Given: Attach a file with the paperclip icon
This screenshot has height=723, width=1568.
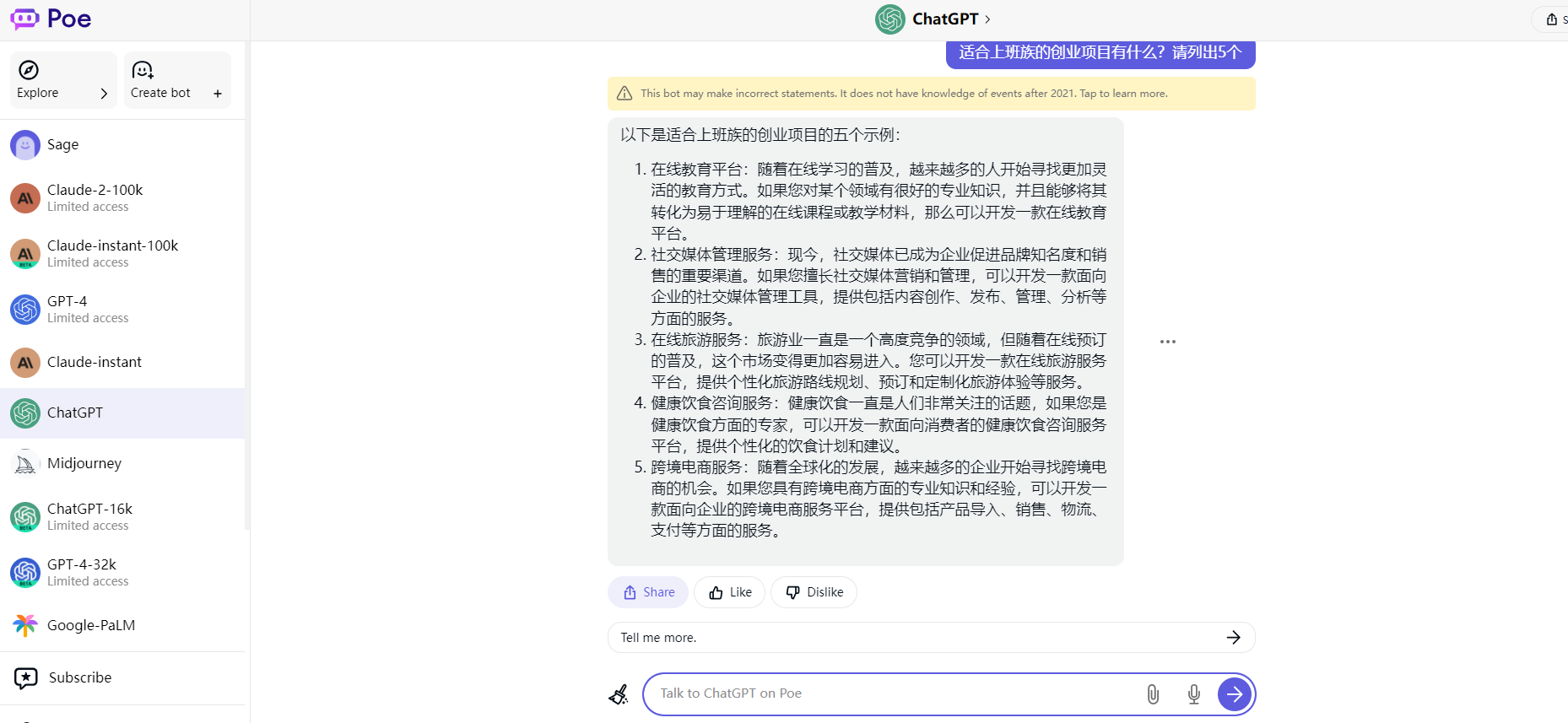Looking at the screenshot, I should (1153, 694).
